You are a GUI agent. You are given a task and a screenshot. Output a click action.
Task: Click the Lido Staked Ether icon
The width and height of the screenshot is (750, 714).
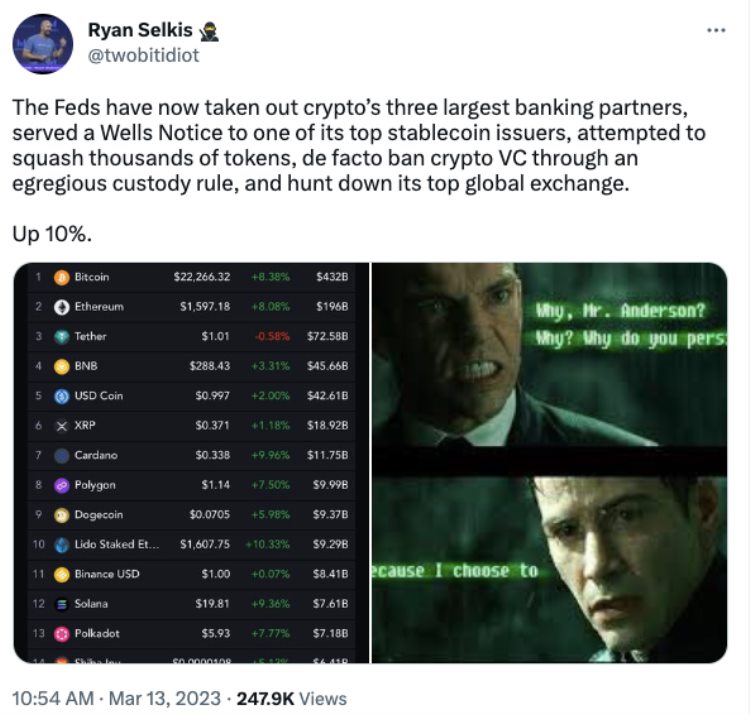coord(60,544)
